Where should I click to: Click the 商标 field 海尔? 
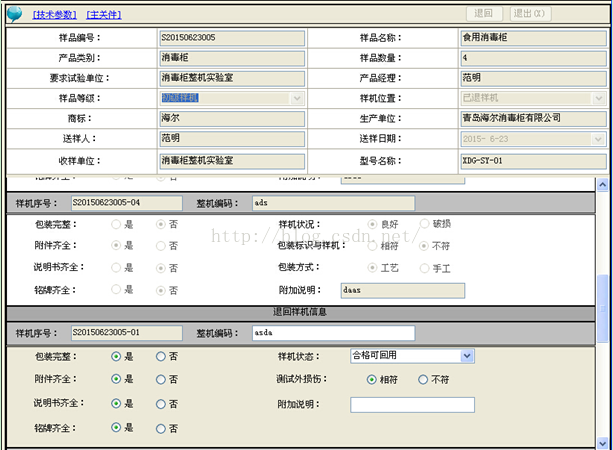232,118
